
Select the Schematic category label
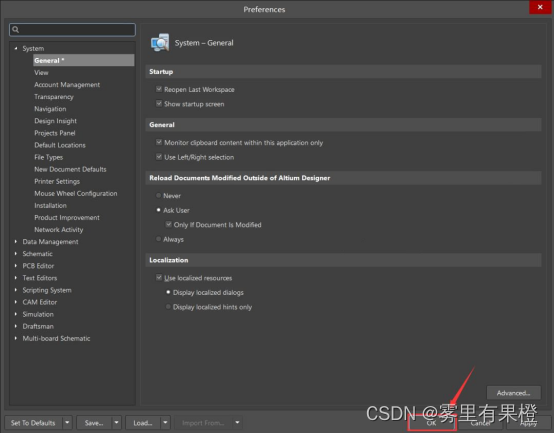37,254
